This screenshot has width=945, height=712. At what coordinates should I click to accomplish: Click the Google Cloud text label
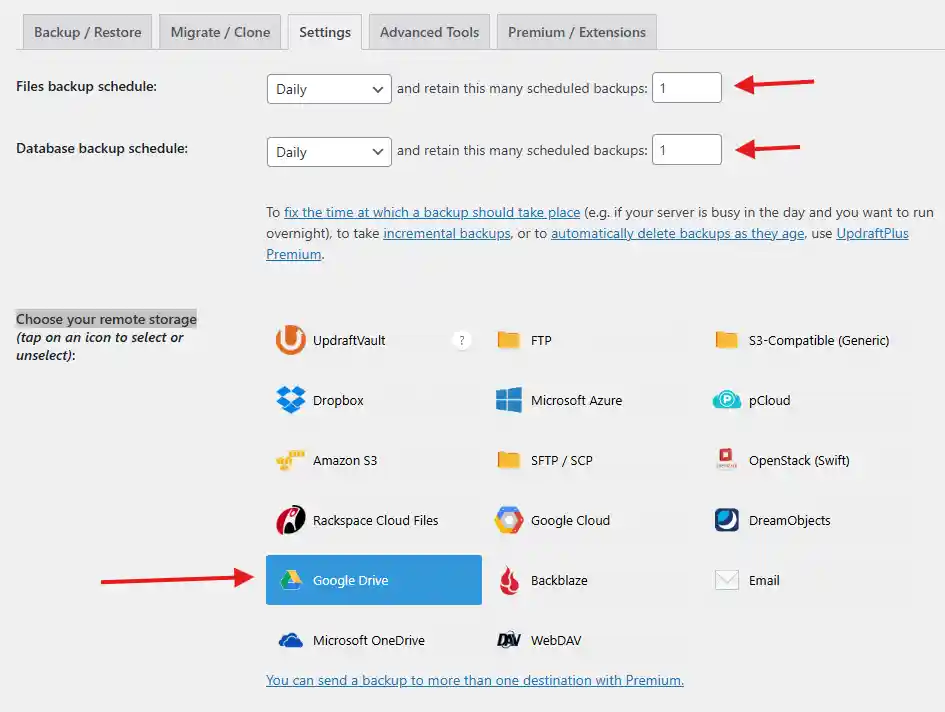click(x=570, y=520)
